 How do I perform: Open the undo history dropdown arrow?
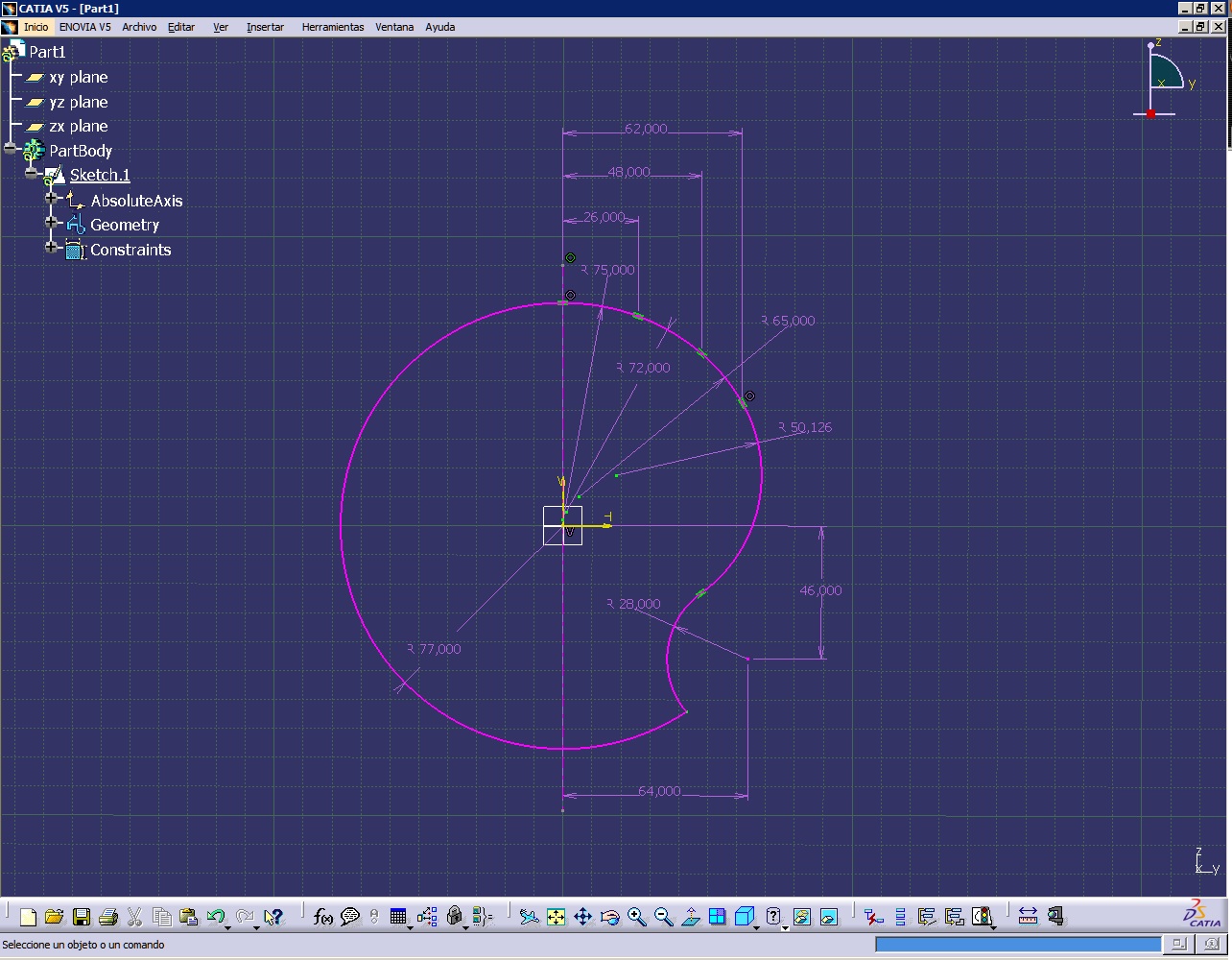pyautogui.click(x=227, y=927)
